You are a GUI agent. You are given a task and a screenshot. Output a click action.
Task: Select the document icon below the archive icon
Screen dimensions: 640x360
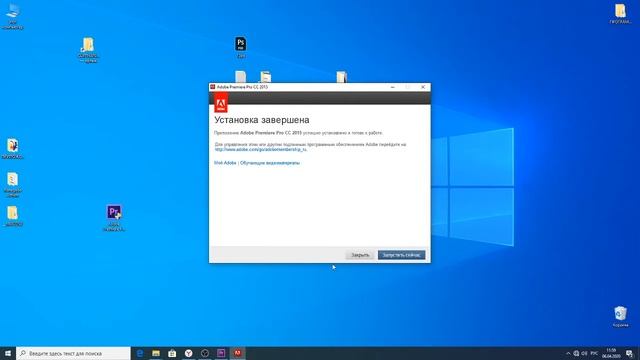(x=13, y=184)
